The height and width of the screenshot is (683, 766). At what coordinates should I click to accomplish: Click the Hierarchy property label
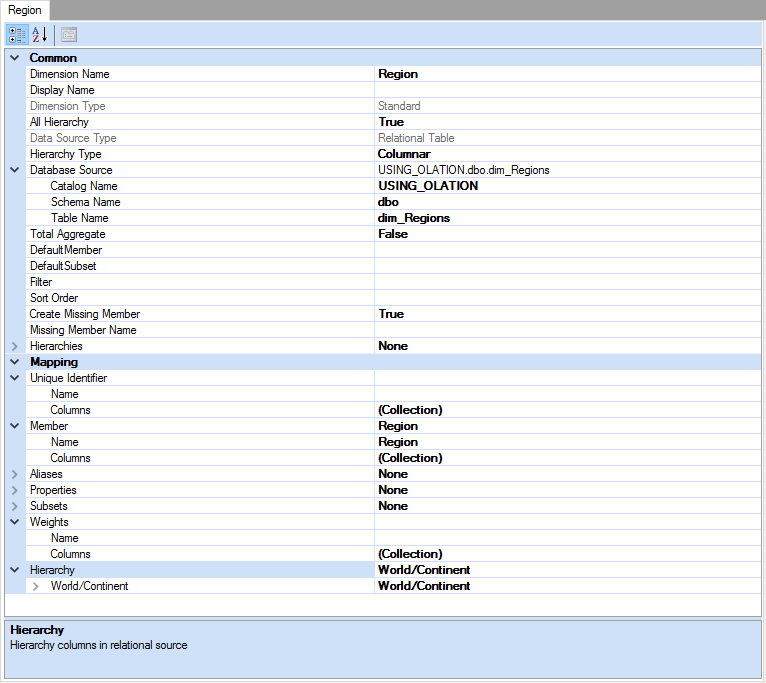tap(52, 570)
